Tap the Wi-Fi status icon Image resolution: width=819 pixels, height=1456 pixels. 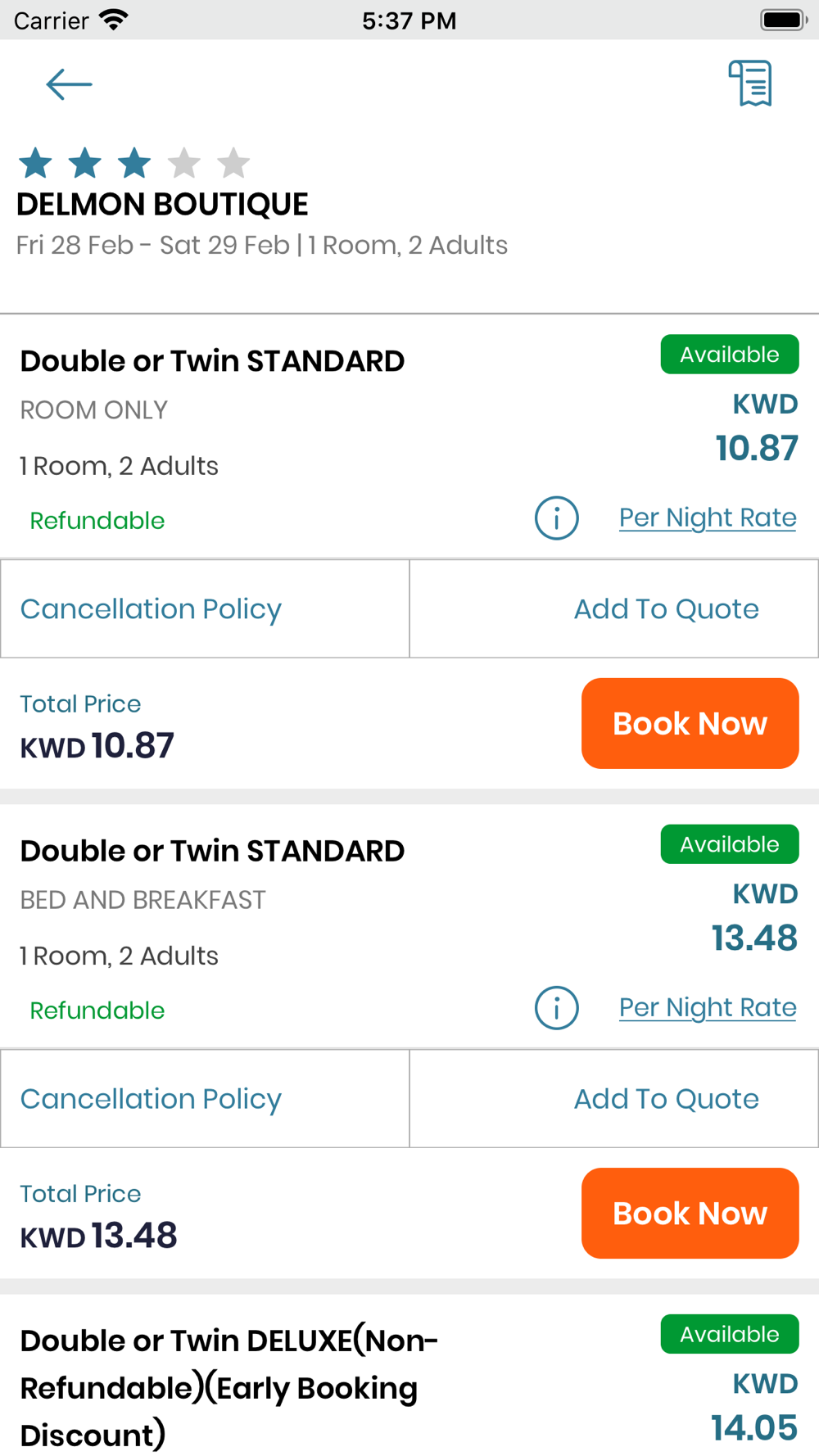[113, 20]
